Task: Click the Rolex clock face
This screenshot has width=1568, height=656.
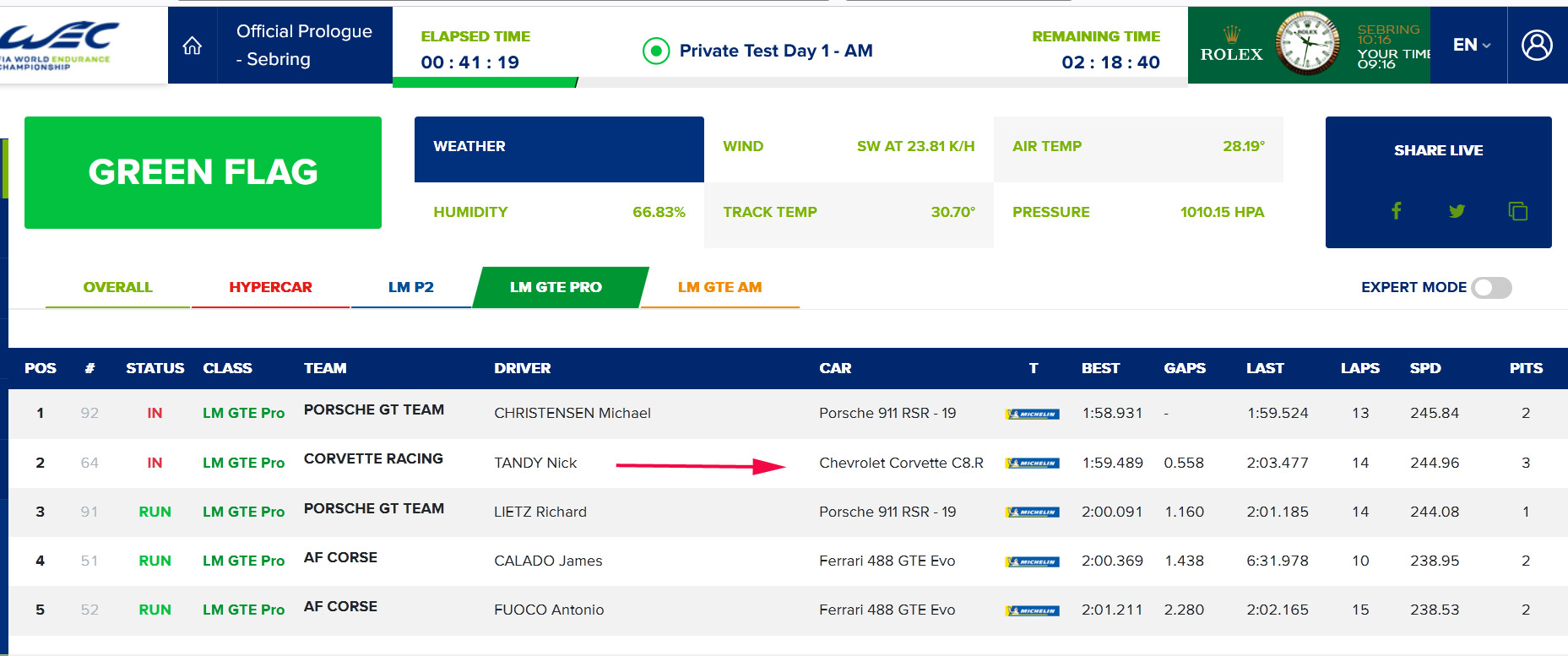Action: 1306,44
